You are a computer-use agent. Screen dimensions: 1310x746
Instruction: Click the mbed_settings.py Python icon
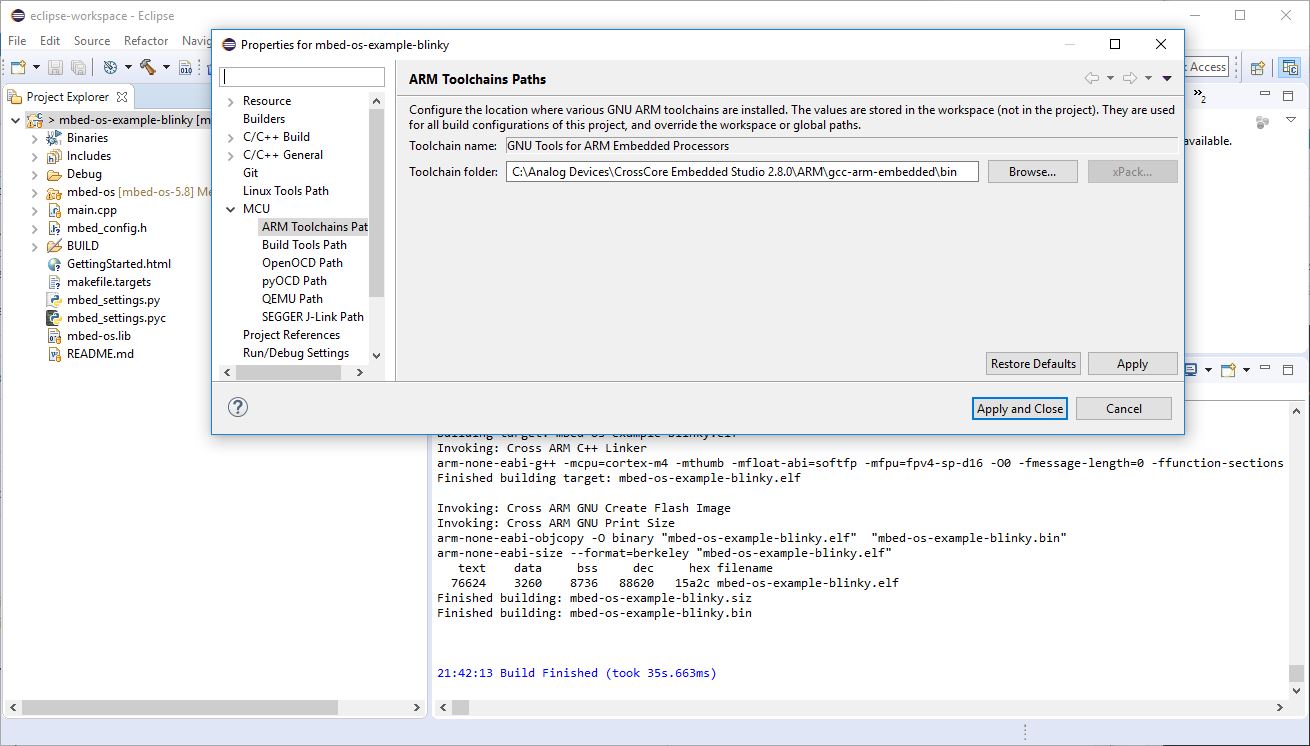54,300
